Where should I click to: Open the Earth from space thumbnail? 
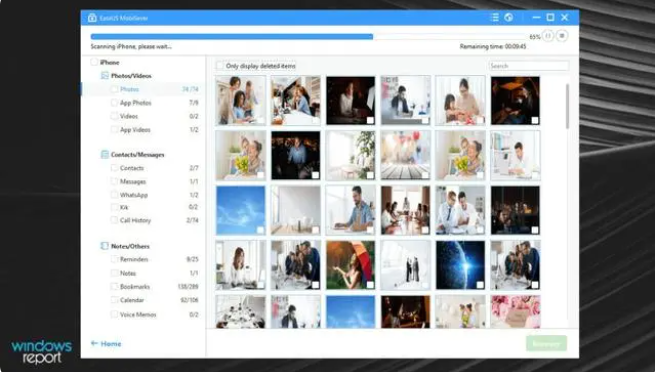pyautogui.click(x=460, y=265)
